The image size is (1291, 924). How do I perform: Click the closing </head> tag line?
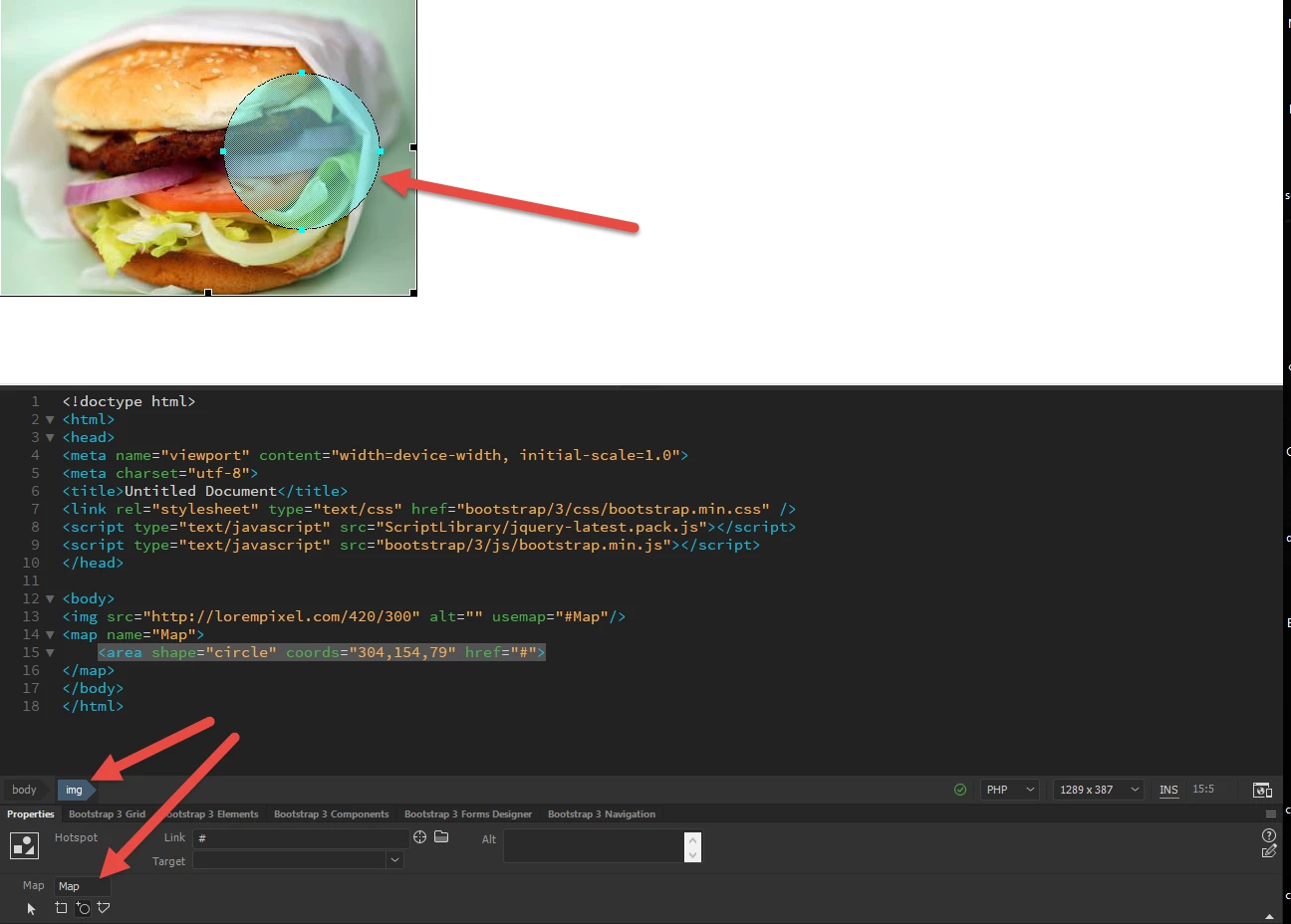coord(93,563)
